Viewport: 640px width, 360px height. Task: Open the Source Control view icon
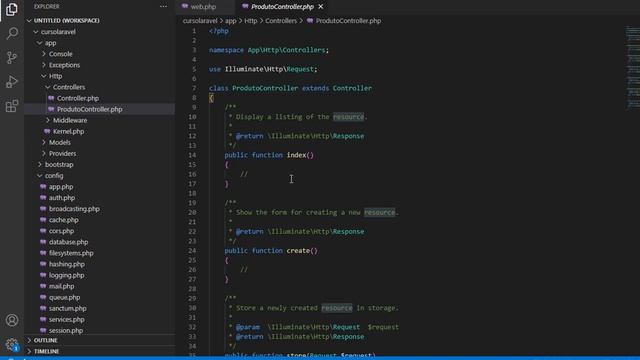[x=12, y=58]
